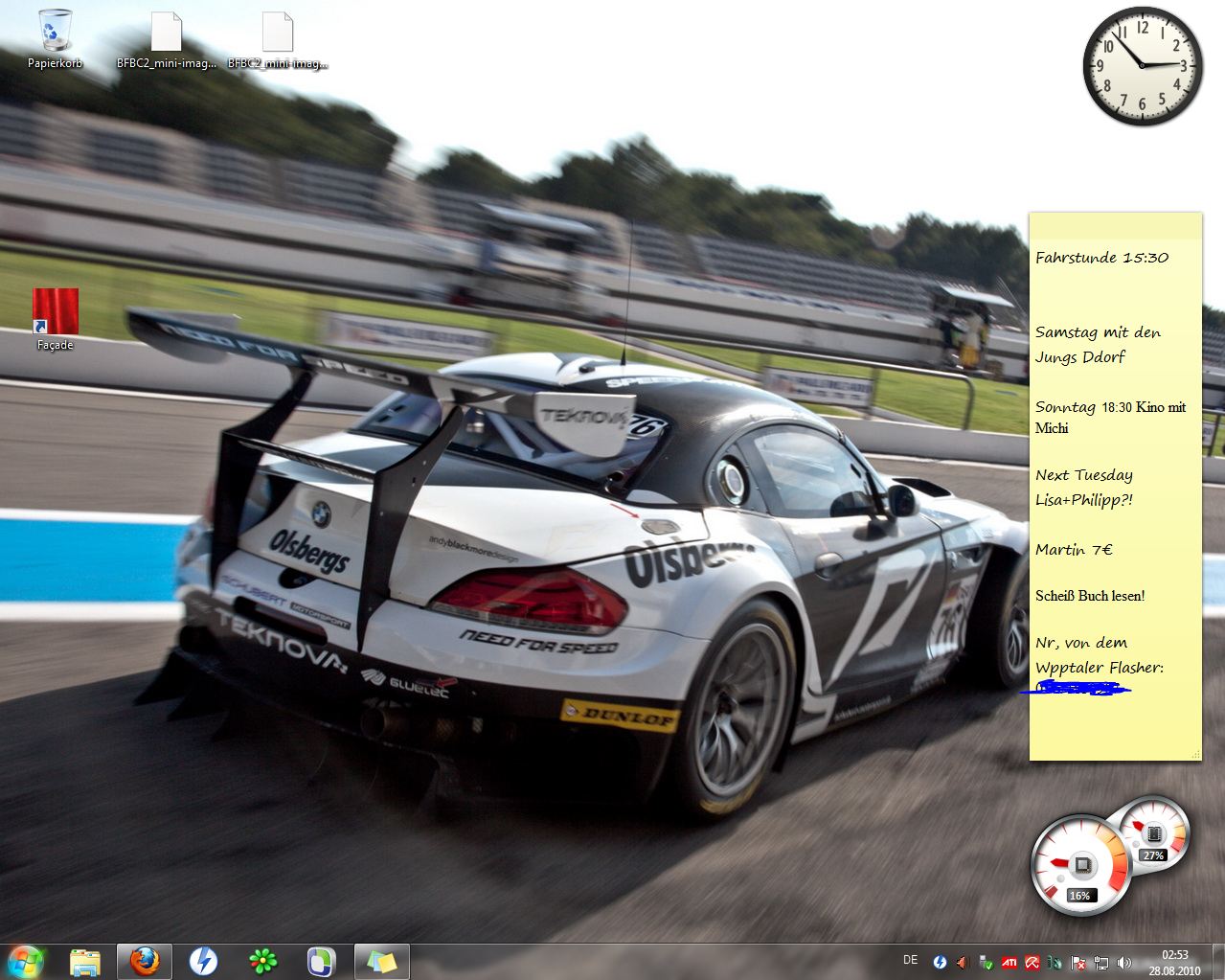Click the "Michi" note line

(x=1052, y=428)
